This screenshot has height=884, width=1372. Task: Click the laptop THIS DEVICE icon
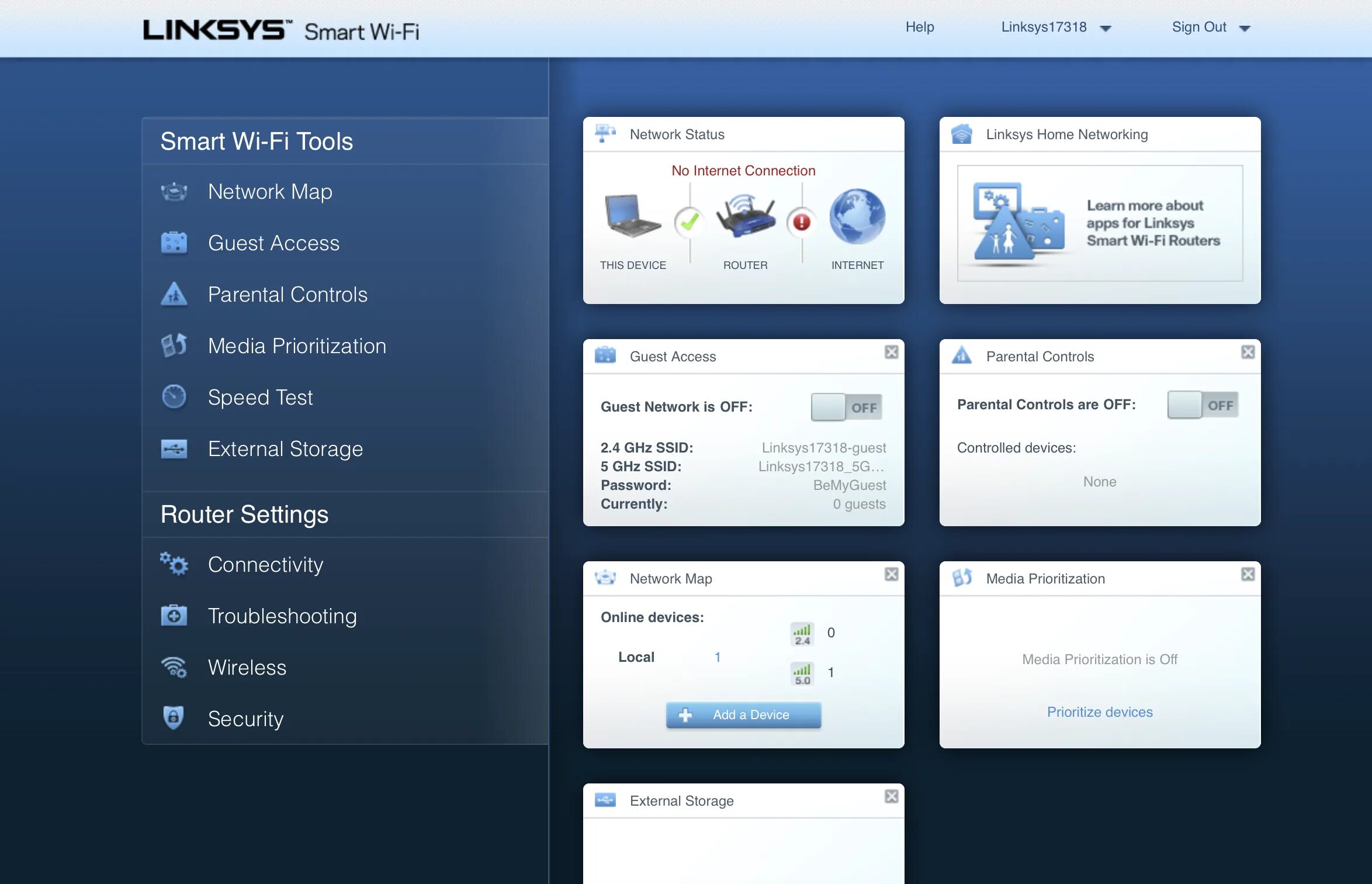pyautogui.click(x=632, y=216)
